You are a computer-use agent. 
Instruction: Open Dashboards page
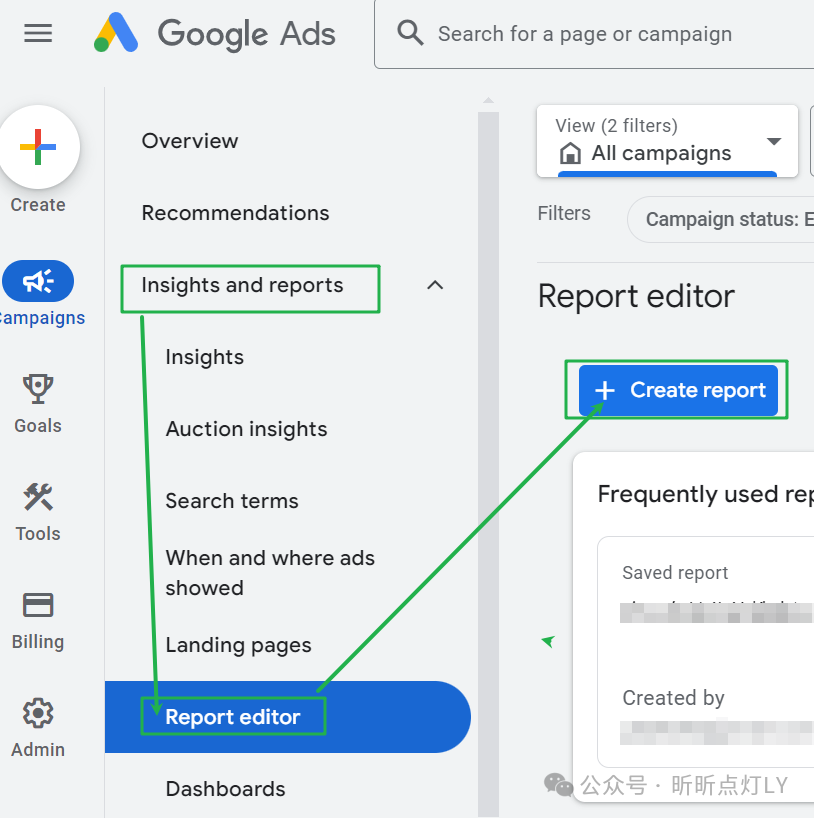(x=225, y=789)
